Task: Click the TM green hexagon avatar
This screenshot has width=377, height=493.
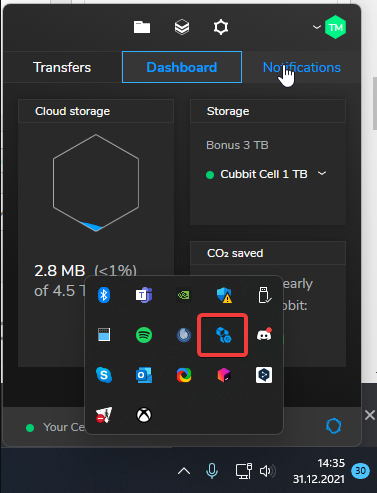Action: pos(335,27)
